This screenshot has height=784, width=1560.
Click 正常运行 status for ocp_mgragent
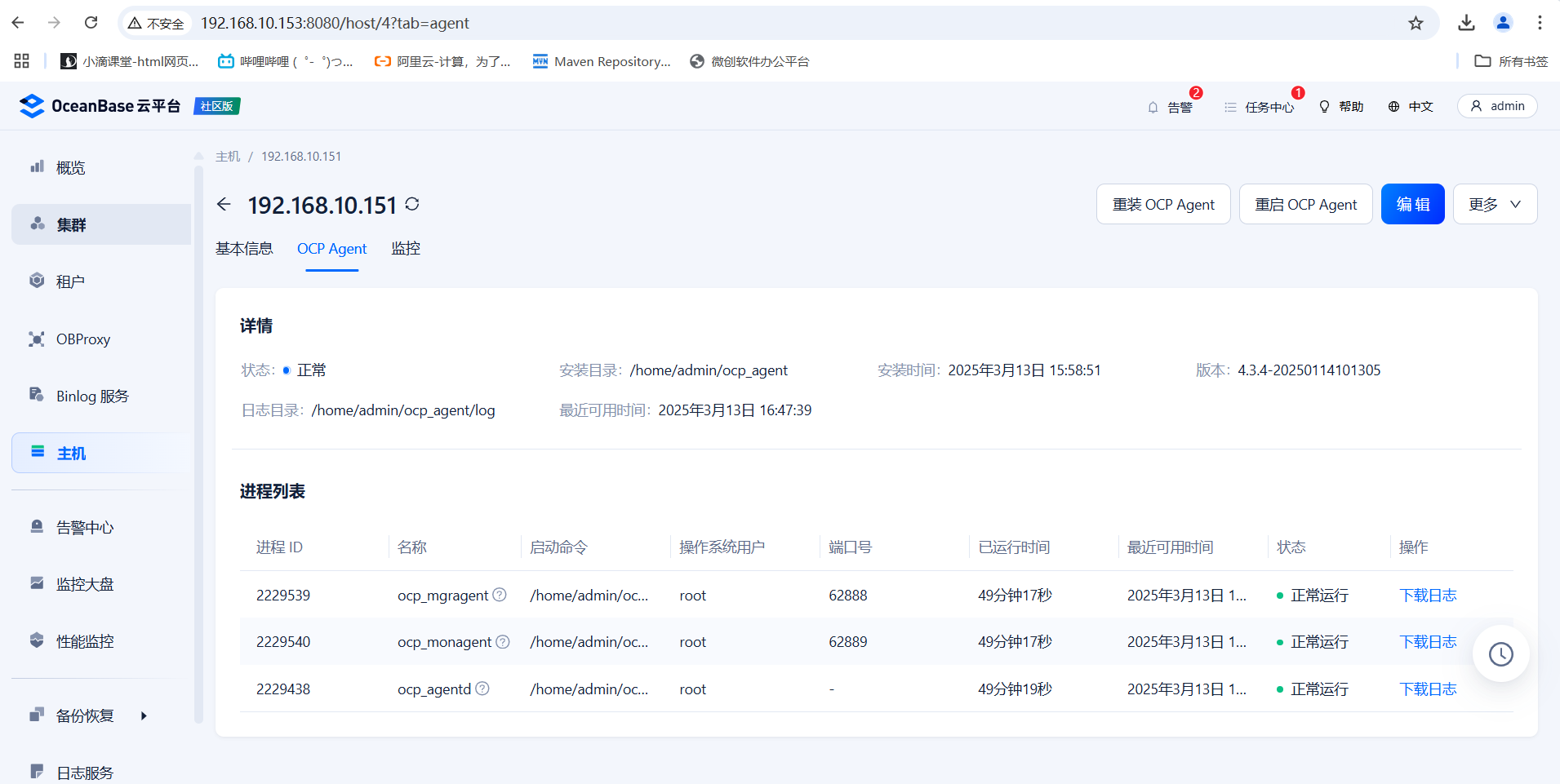1313,595
